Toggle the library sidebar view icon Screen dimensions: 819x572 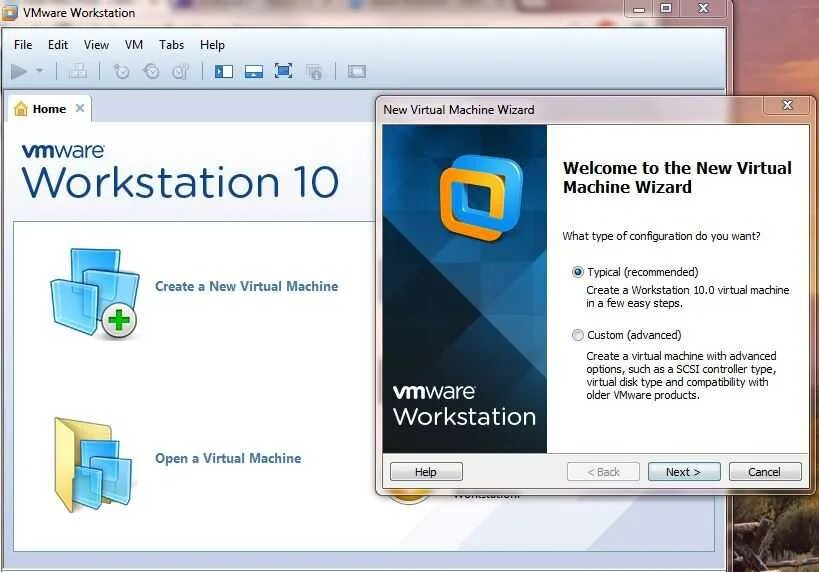(224, 71)
